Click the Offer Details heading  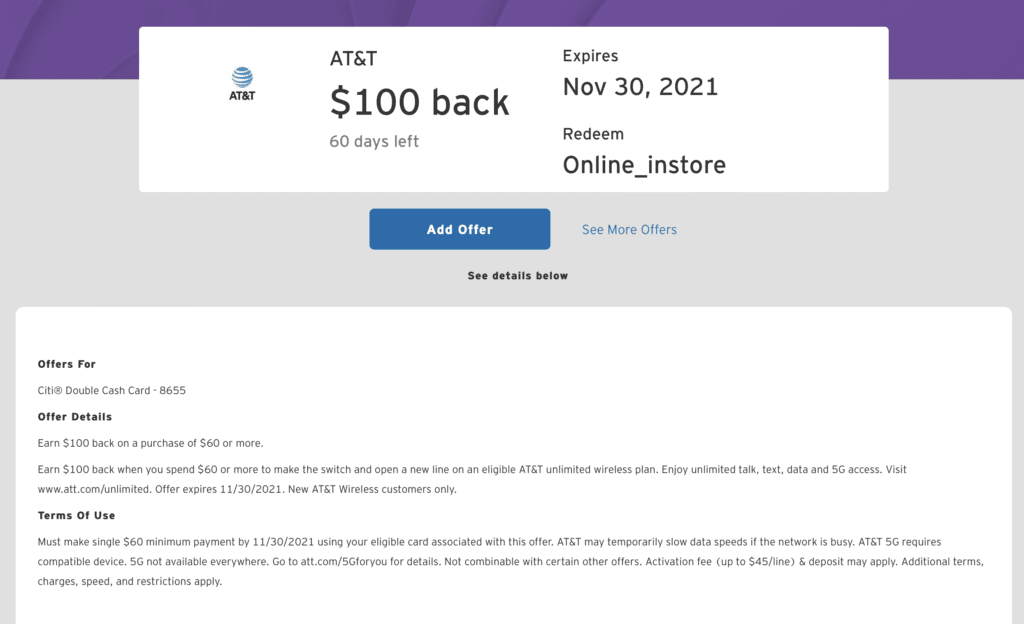tap(74, 416)
